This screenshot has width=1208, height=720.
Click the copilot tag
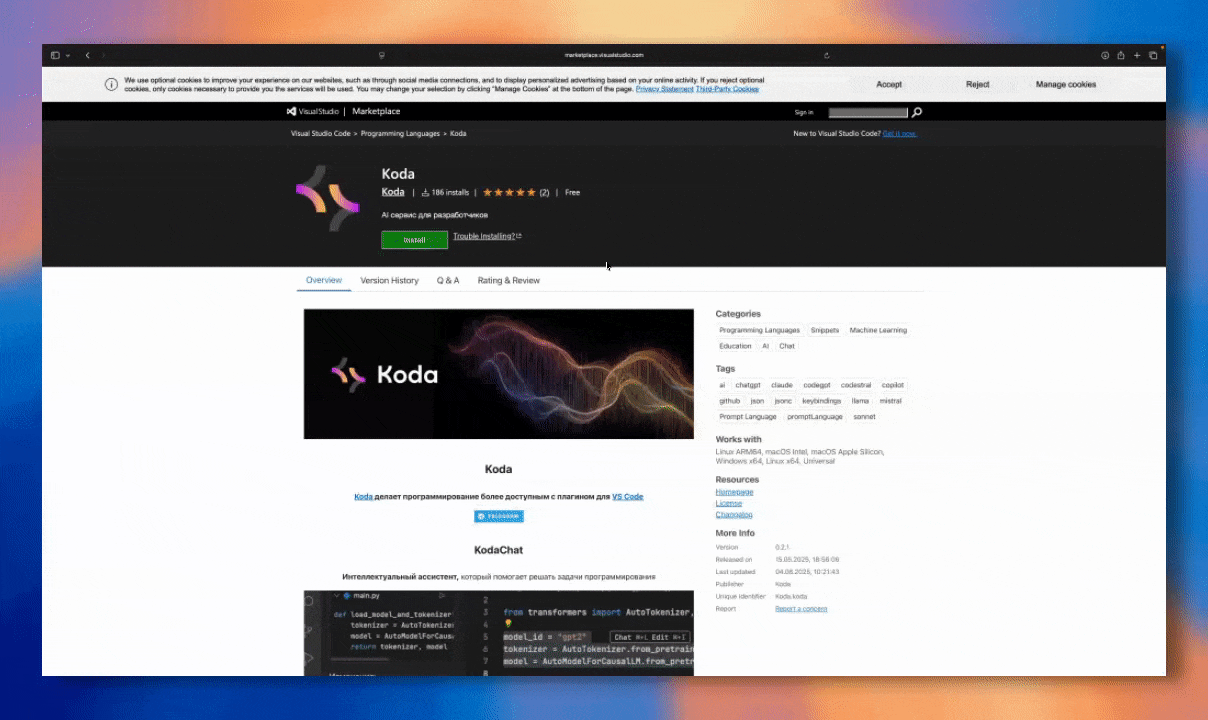pyautogui.click(x=893, y=385)
